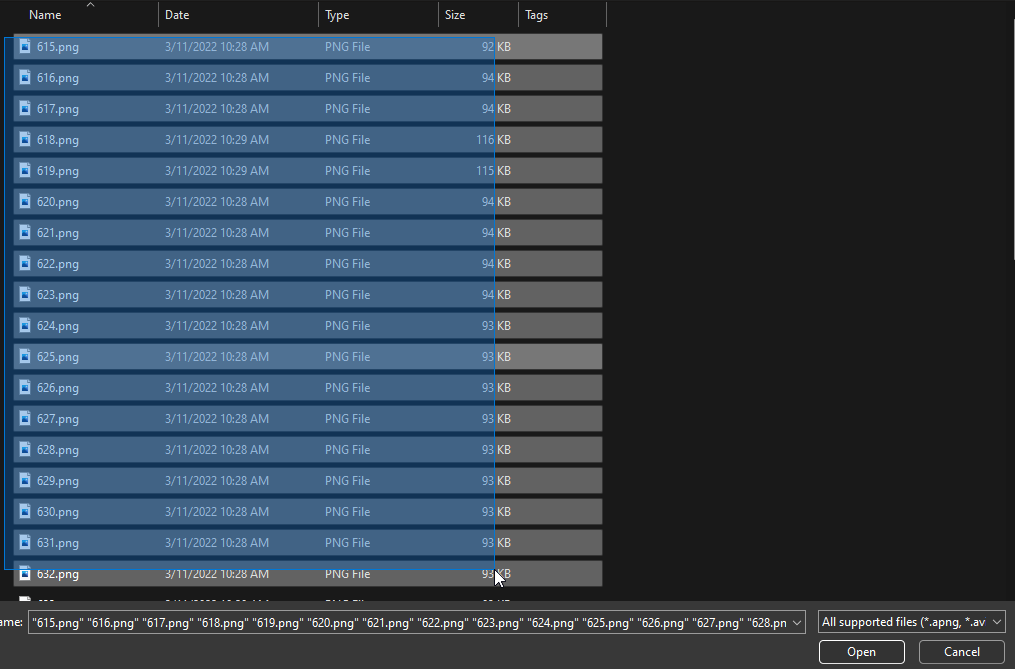This screenshot has width=1015, height=669.
Task: Click the 616.png file icon
Action: (x=25, y=78)
